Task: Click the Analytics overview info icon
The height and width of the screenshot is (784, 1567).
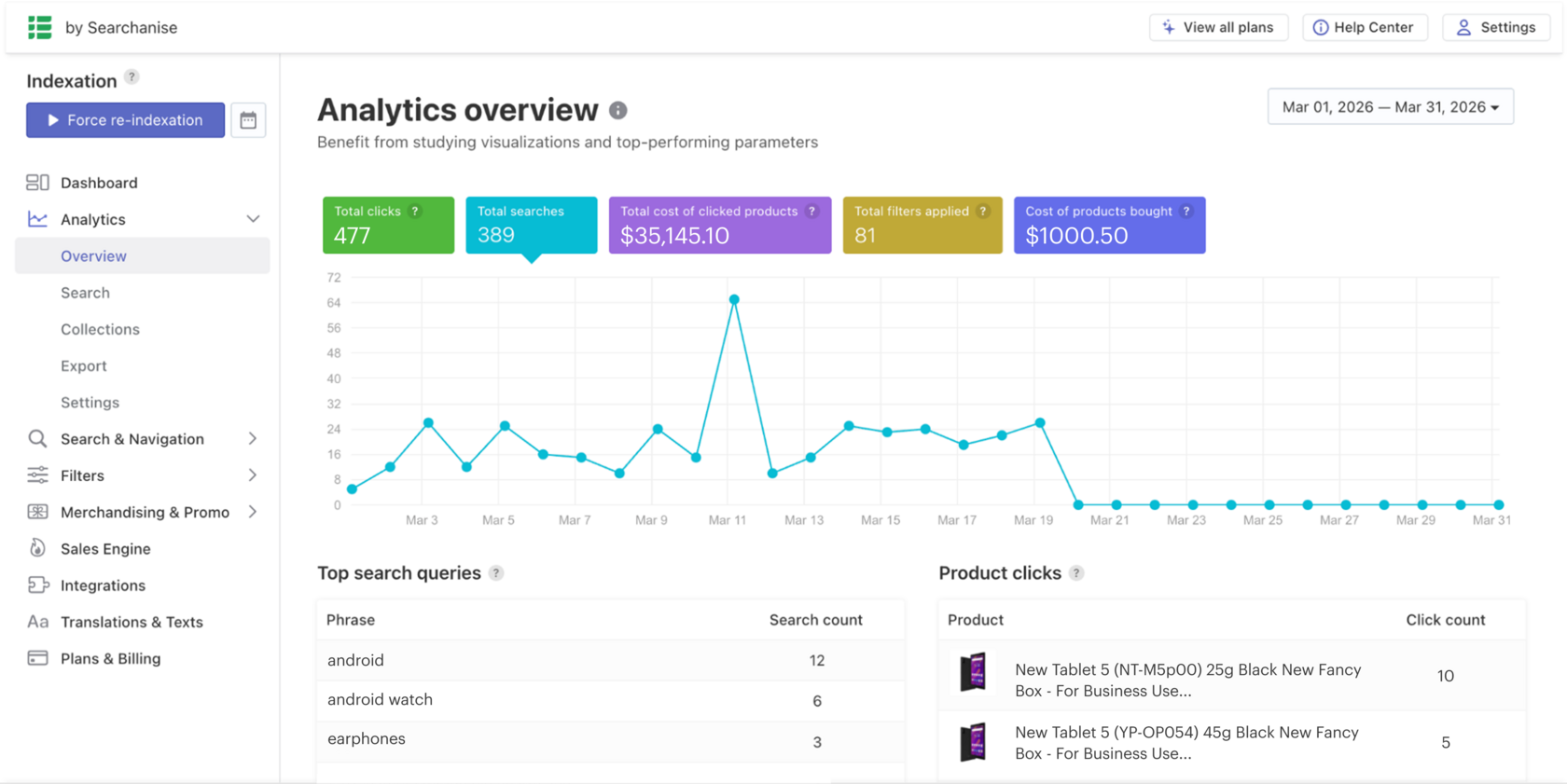Action: [x=618, y=110]
